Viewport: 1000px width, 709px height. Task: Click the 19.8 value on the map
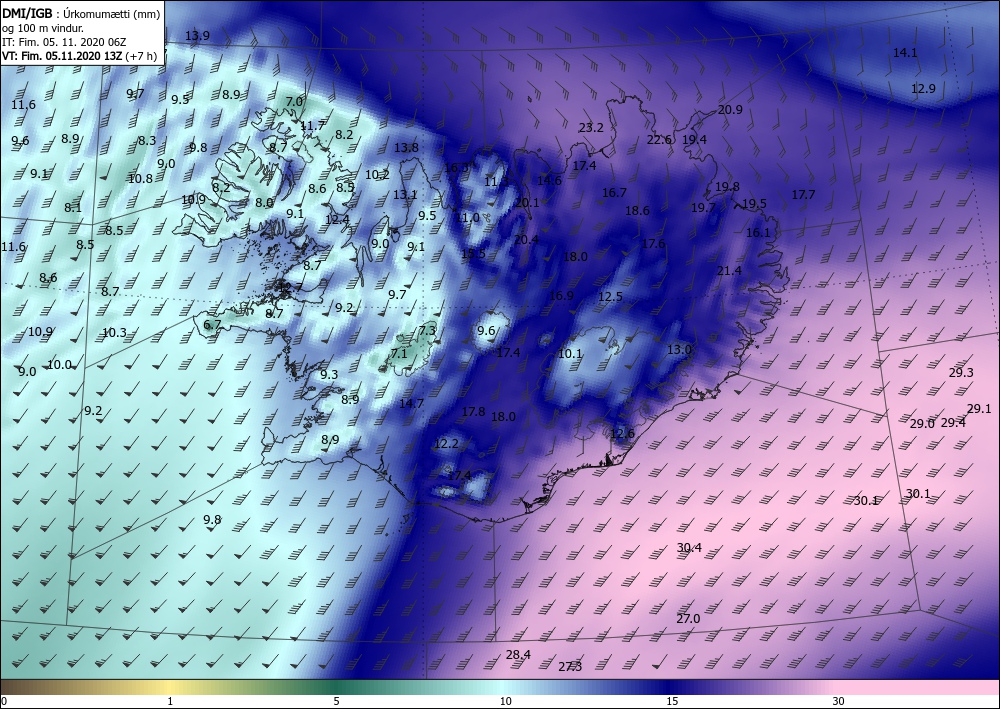click(x=727, y=187)
